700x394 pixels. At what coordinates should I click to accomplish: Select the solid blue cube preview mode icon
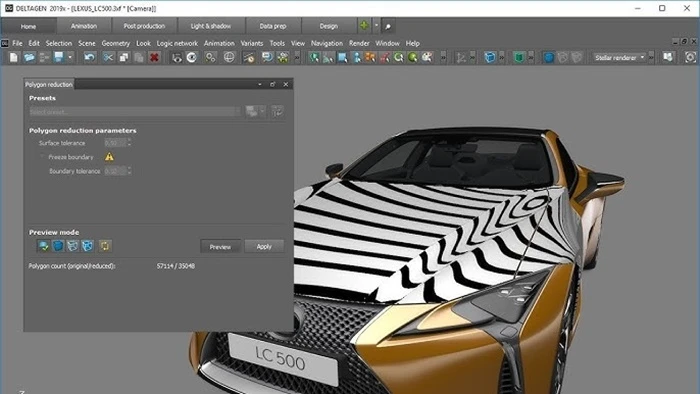pyautogui.click(x=58, y=245)
